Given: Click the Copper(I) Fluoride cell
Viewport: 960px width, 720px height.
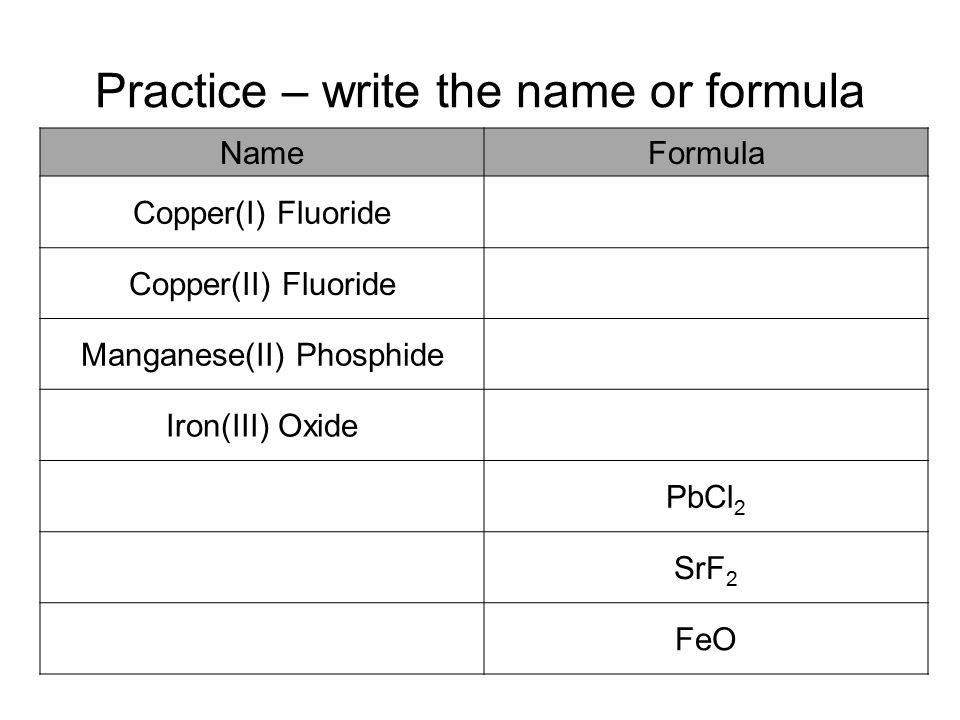Looking at the screenshot, I should point(262,212).
